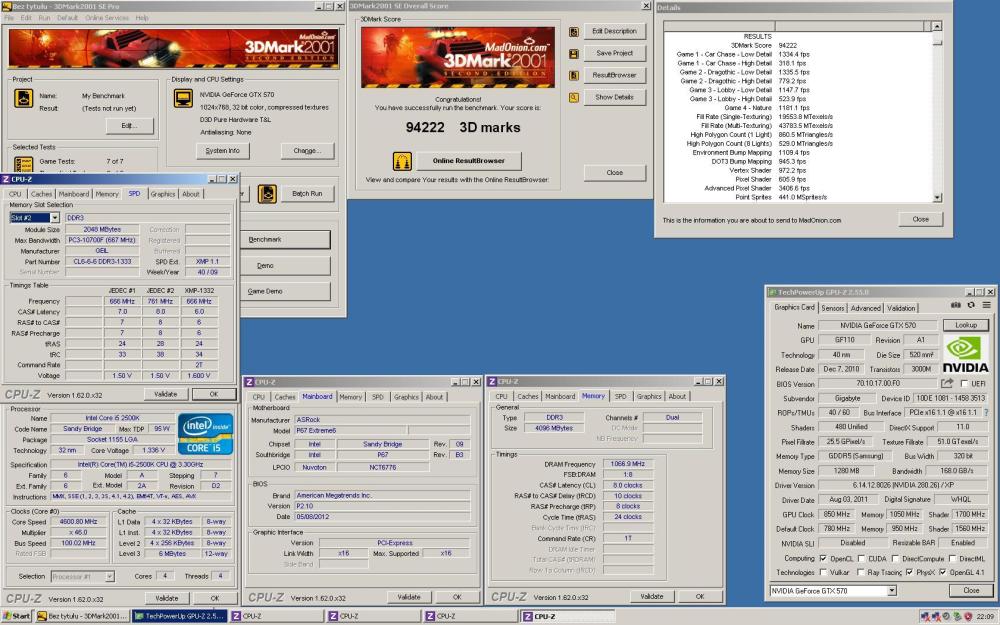Image resolution: width=1000 pixels, height=625 pixels.
Task: Toggle the Ray Tracing checkbox in GPU-Z
Action: coord(860,572)
